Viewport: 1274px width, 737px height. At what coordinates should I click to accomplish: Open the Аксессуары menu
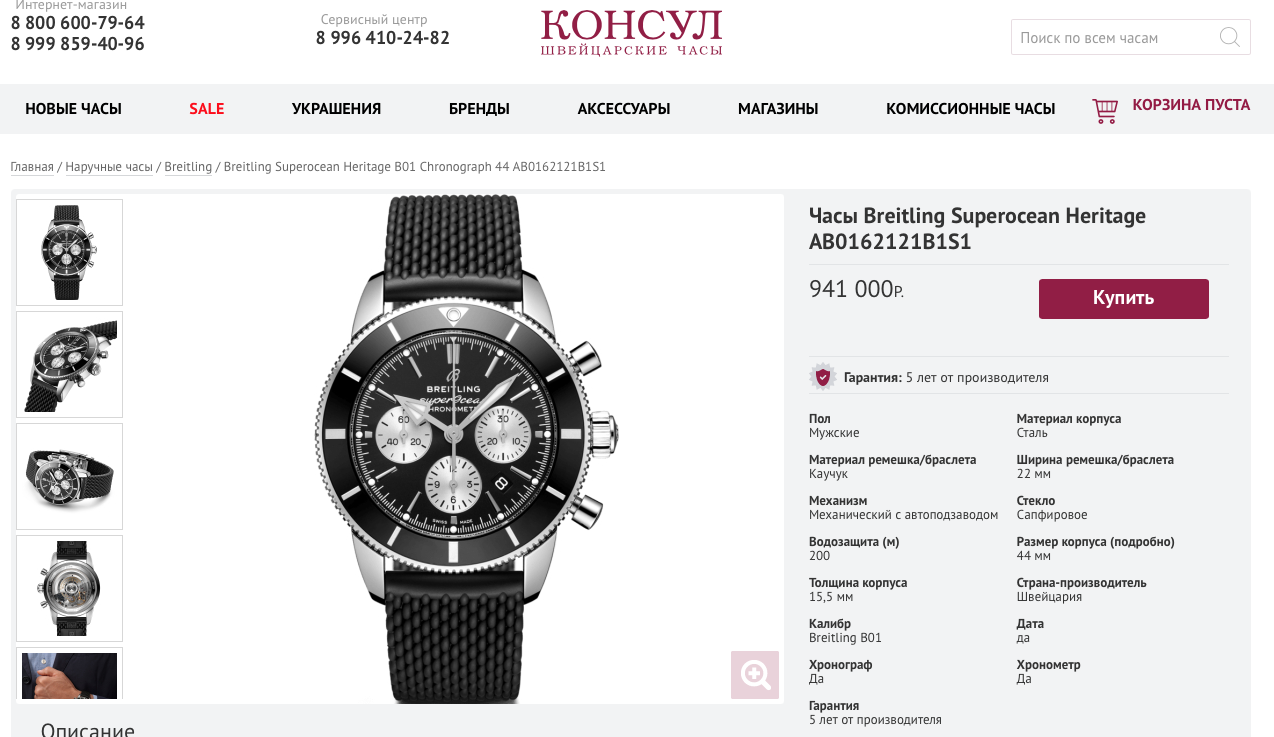624,109
